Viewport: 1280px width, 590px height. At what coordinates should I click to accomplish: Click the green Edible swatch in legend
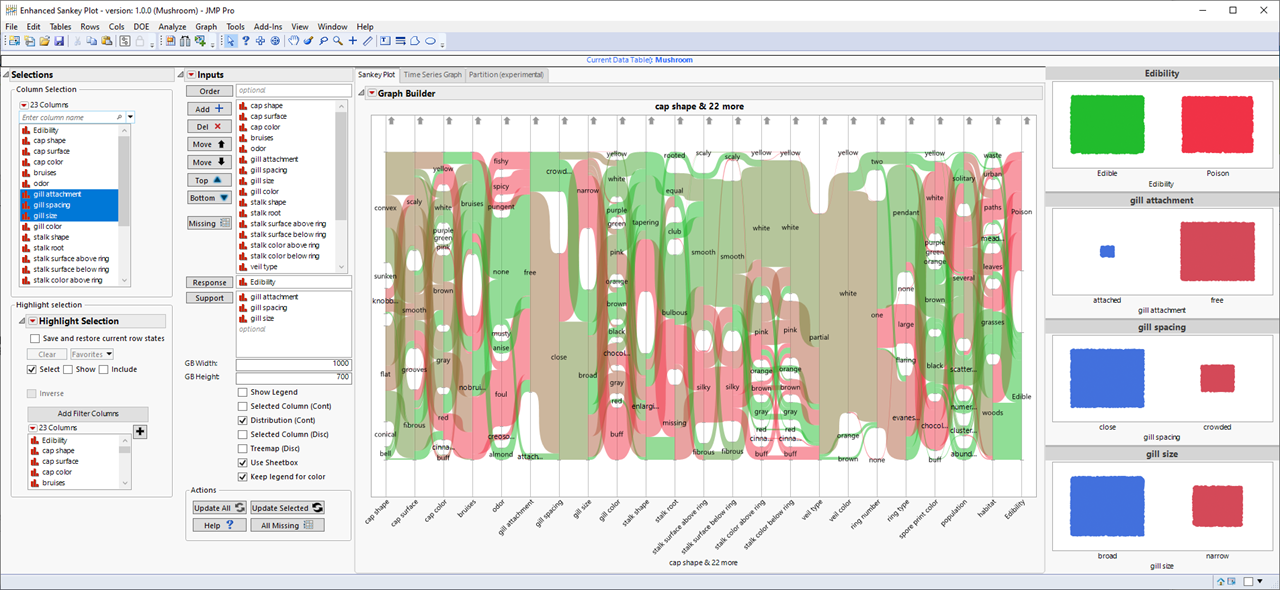coord(1107,124)
